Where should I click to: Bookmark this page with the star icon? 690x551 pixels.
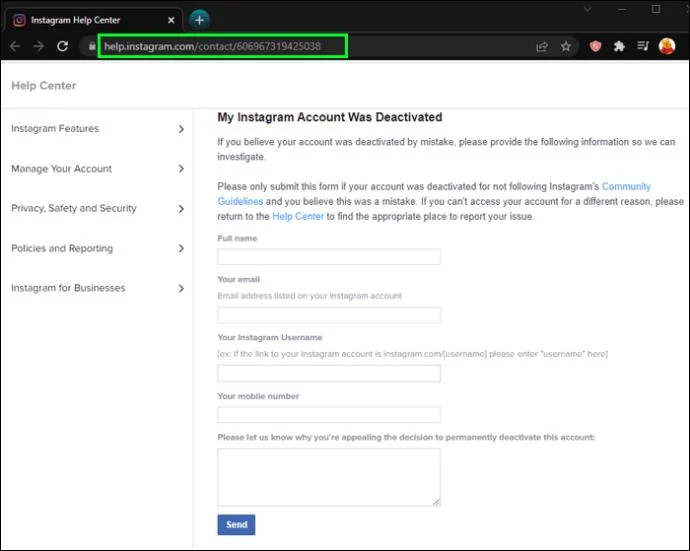click(566, 46)
